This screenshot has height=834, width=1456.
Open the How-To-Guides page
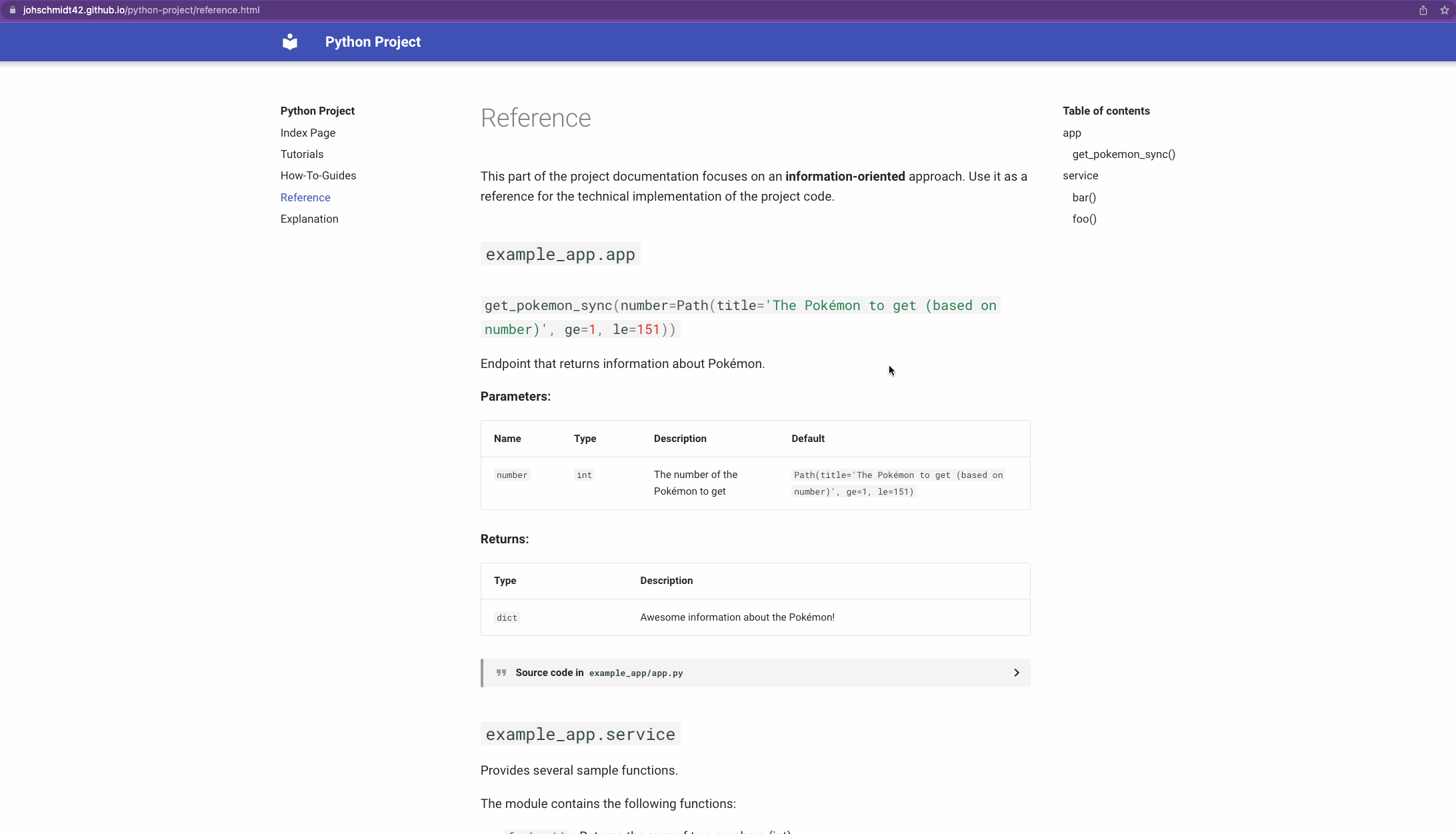pos(318,175)
